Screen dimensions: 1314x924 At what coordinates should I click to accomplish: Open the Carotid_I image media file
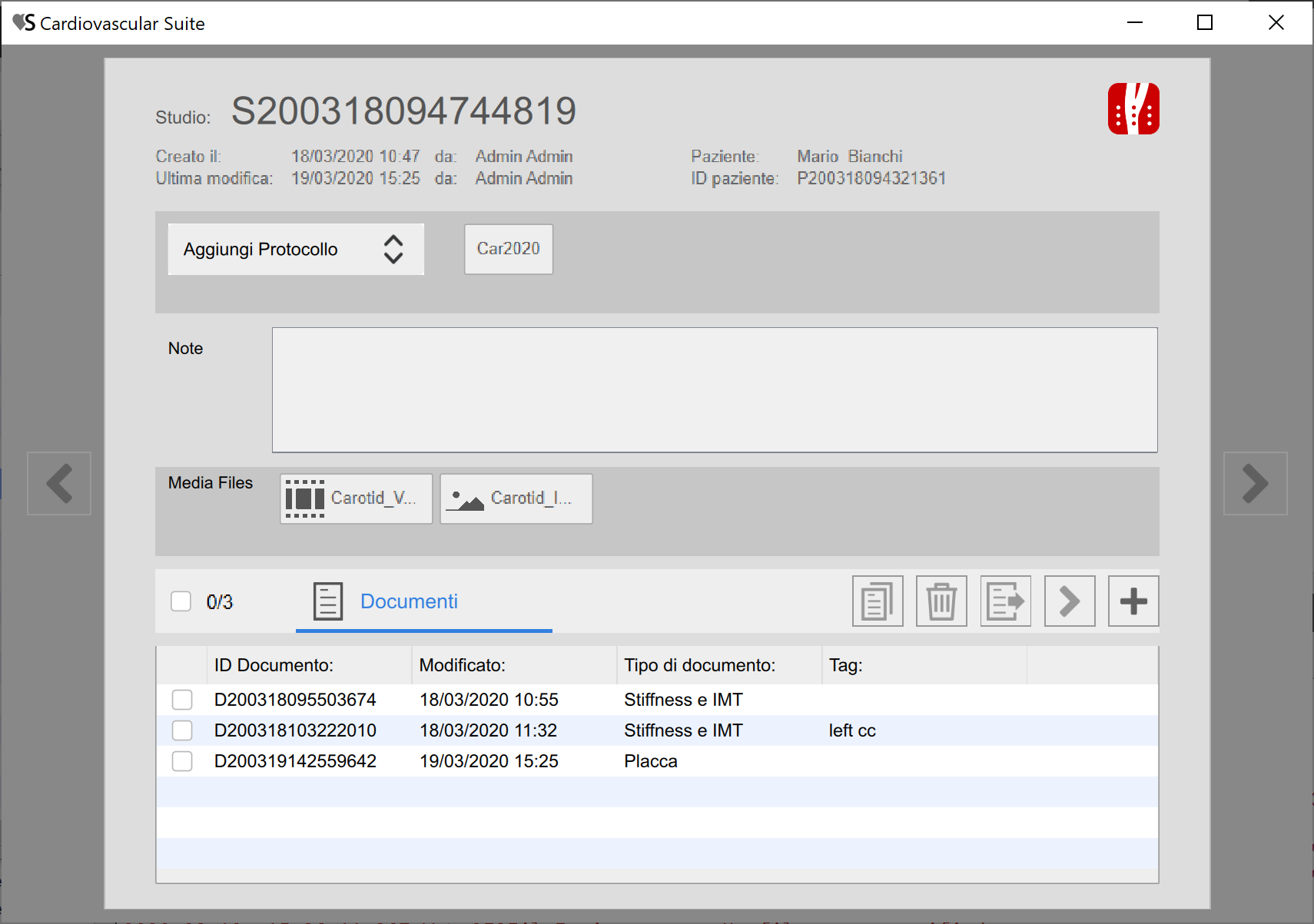click(x=516, y=498)
